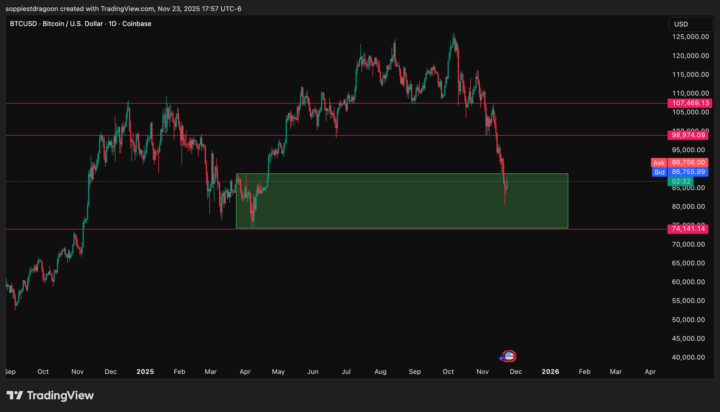Open the USD currency selector
This screenshot has width=720, height=412.
690,24
